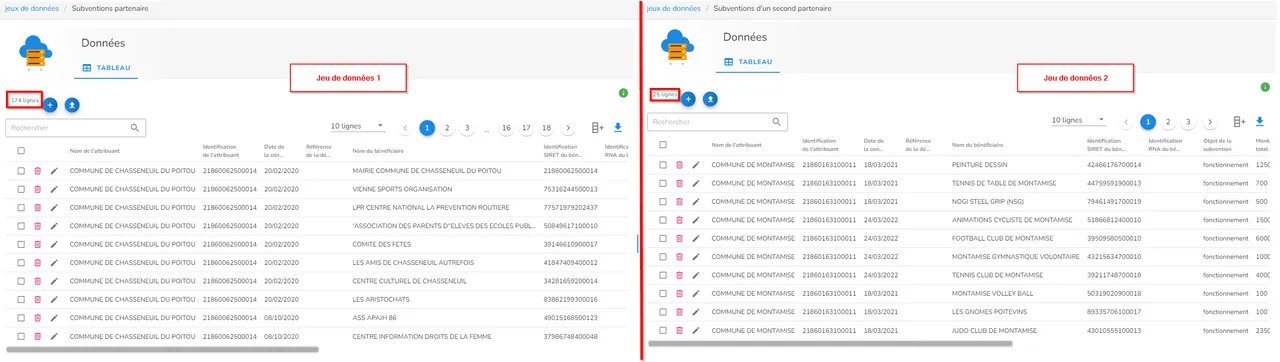The width and height of the screenshot is (1280, 362).
Task: Go to previous page in left dataset pagination
Action: coord(405,128)
